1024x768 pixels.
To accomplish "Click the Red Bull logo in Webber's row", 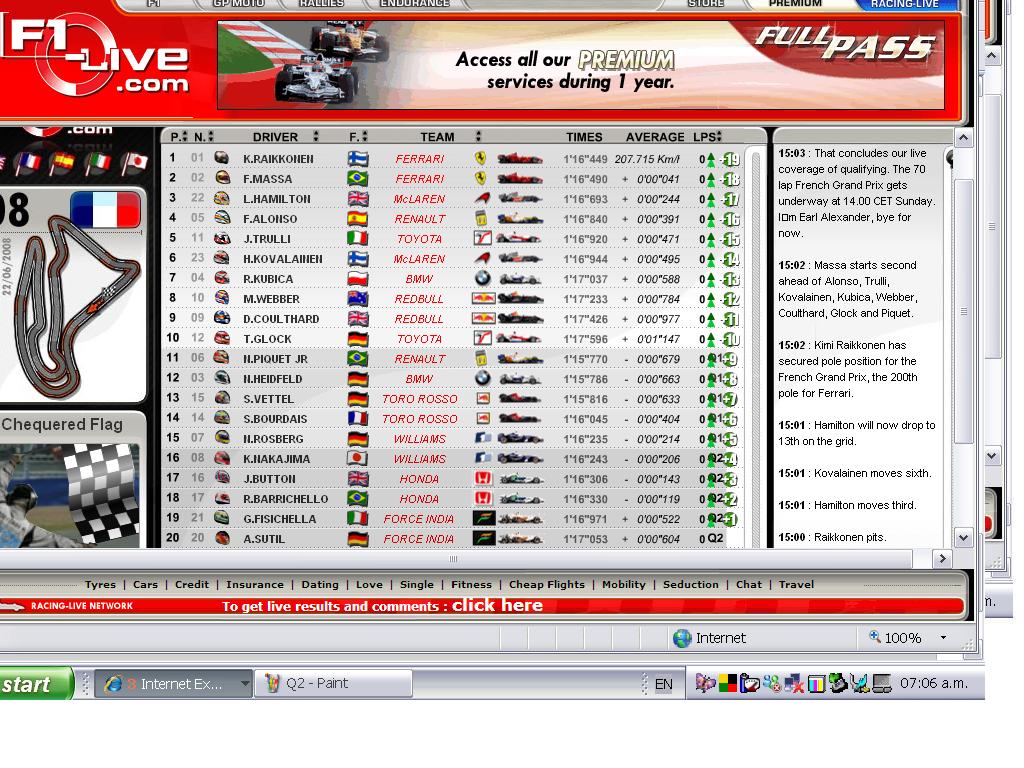I will [482, 299].
